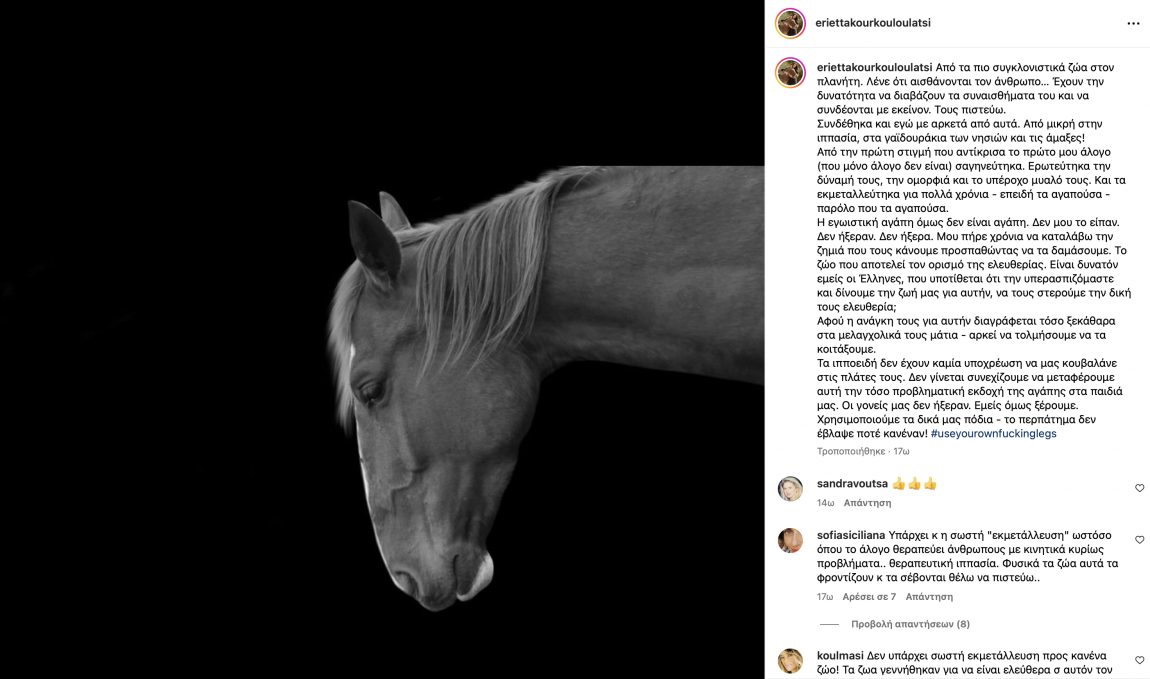
Task: Open the sandravoutsa username link
Action: pos(852,484)
